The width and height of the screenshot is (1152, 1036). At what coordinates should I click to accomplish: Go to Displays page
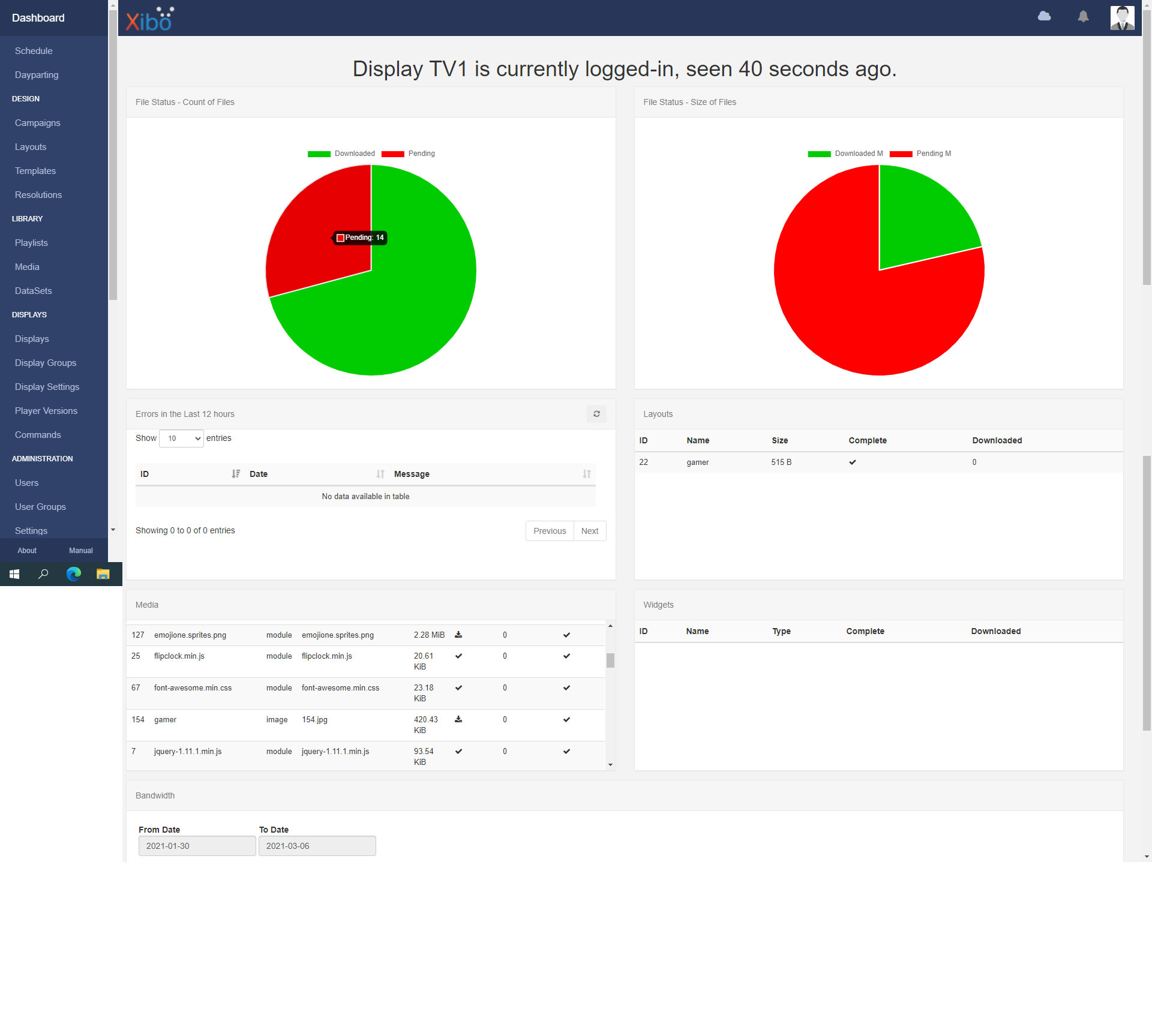pyautogui.click(x=32, y=339)
